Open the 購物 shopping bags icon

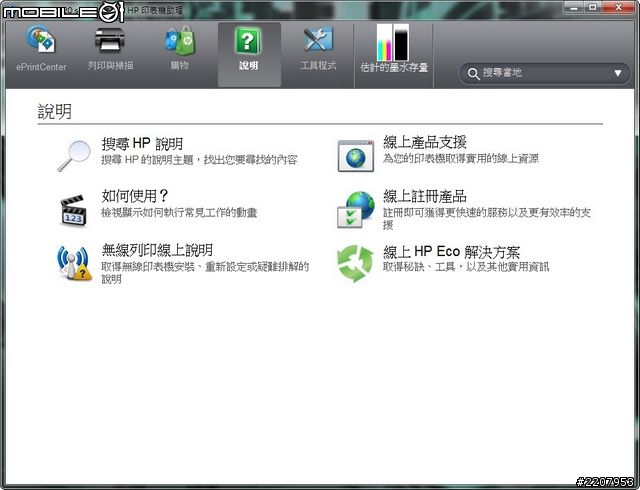[180, 40]
